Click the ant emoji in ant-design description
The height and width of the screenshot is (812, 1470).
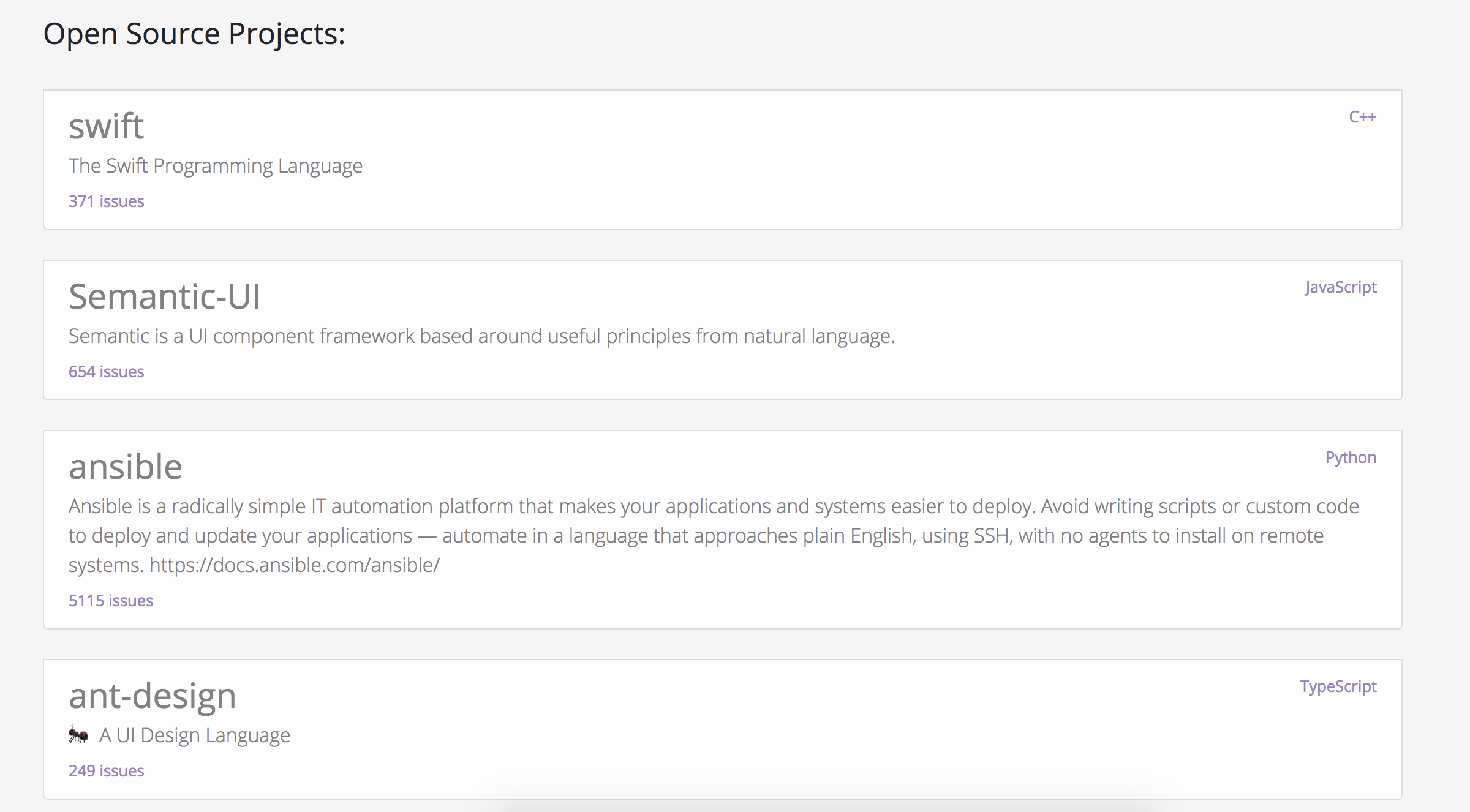(78, 734)
